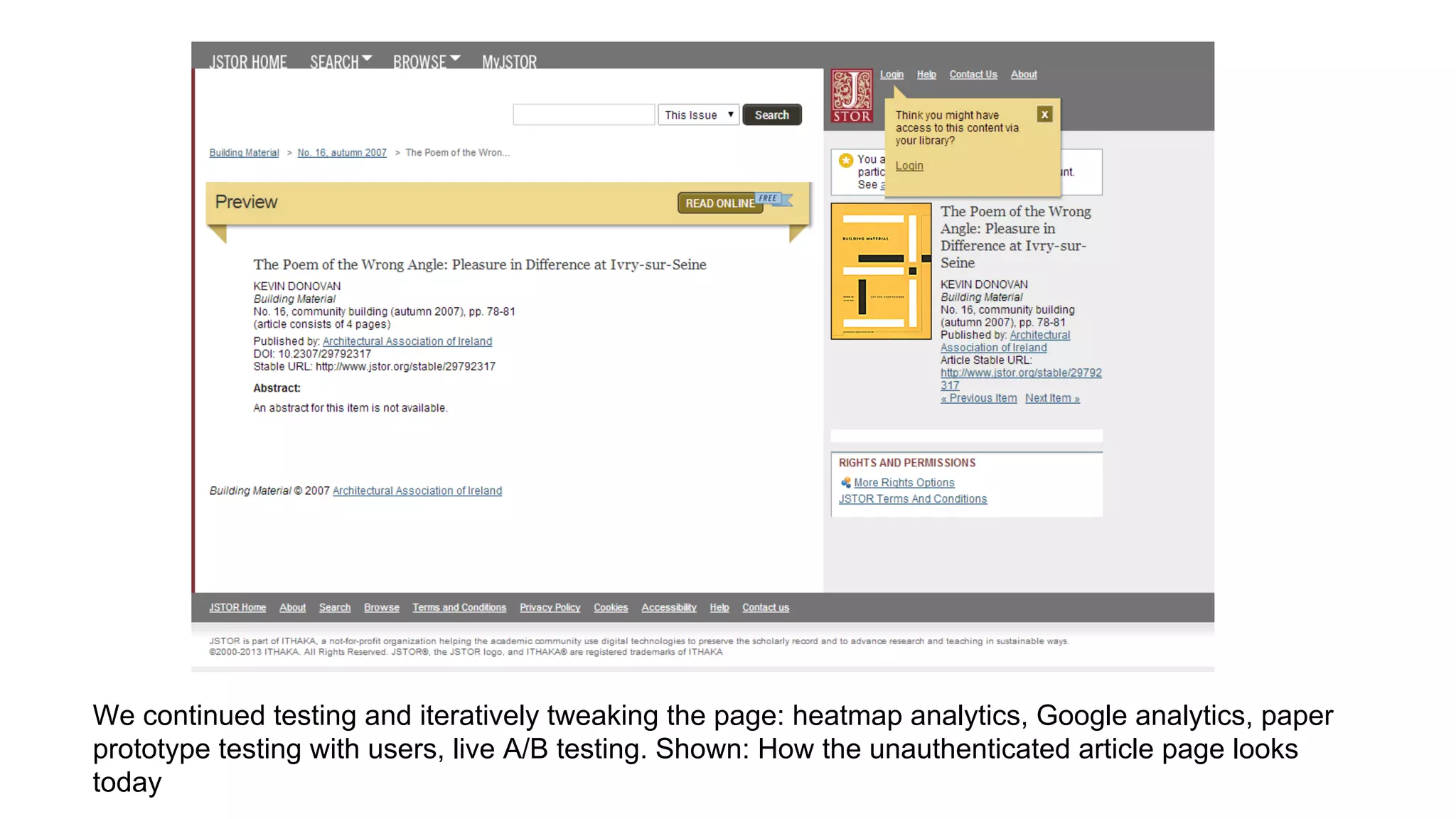This screenshot has height=819, width=1456.
Task: Close the library access tooltip
Action: [x=1044, y=114]
